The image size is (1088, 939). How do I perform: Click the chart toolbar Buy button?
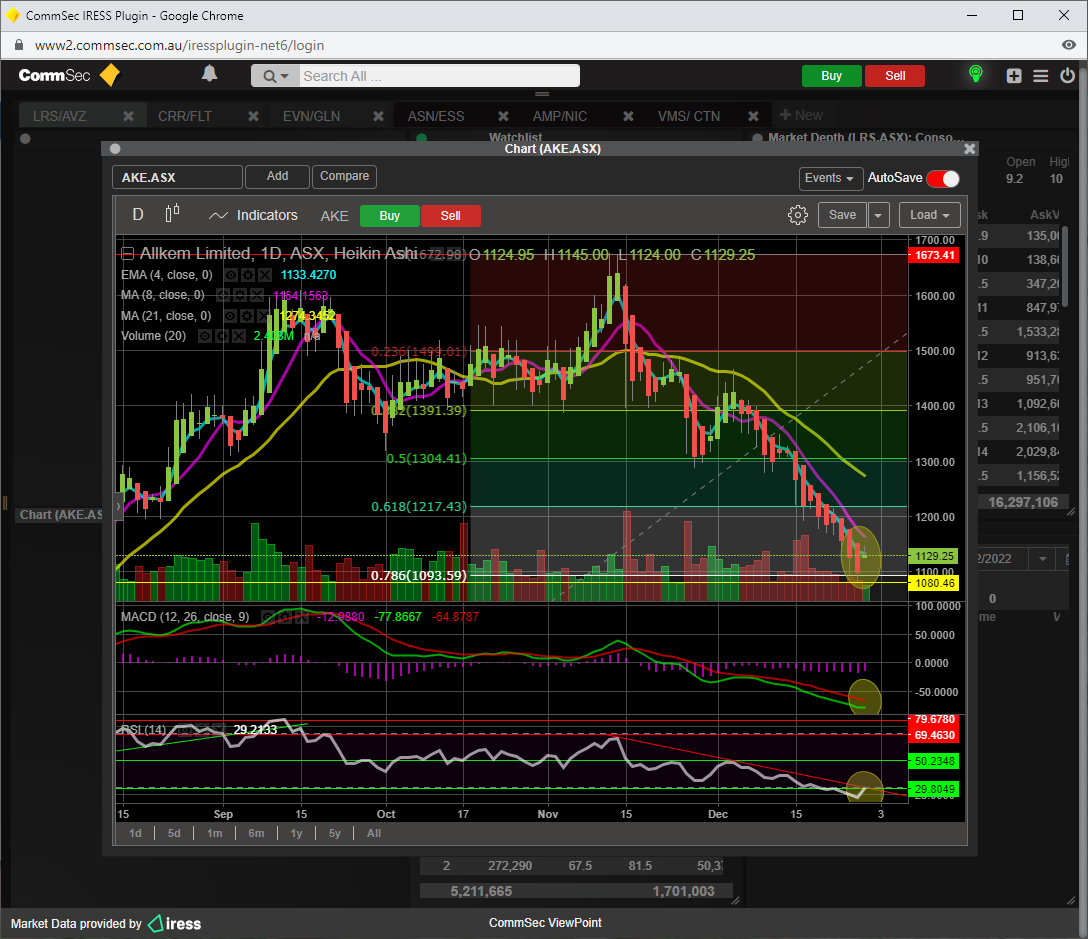point(390,216)
